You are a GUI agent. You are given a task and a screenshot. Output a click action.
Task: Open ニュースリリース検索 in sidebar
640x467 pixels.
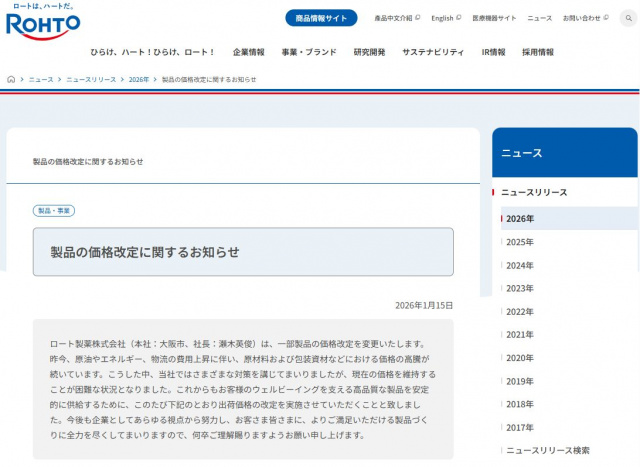[548, 451]
